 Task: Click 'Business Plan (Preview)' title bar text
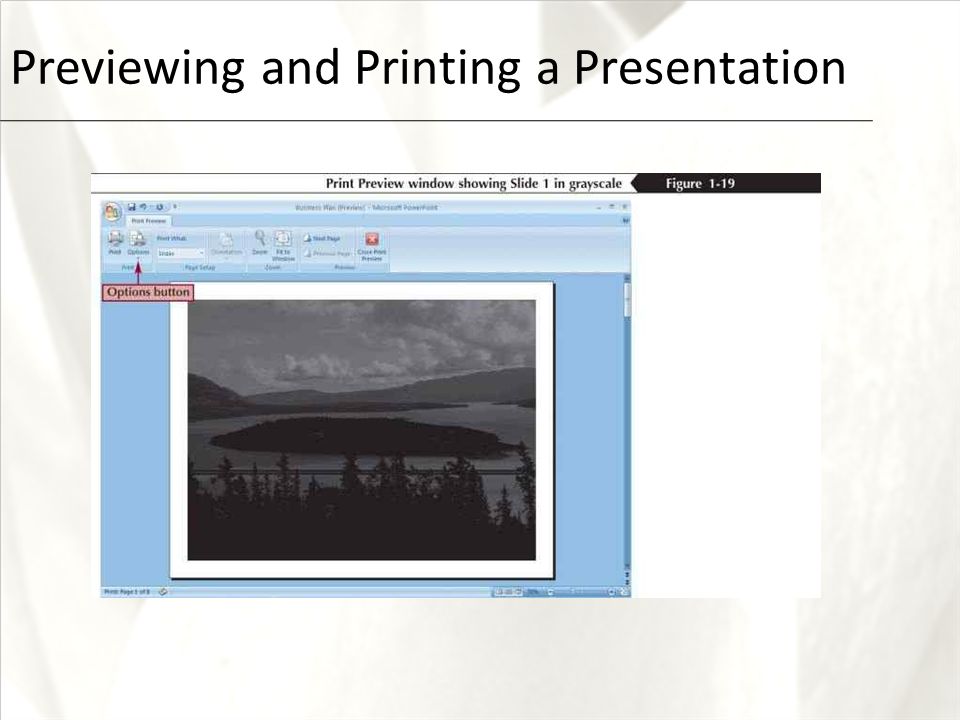tap(329, 208)
